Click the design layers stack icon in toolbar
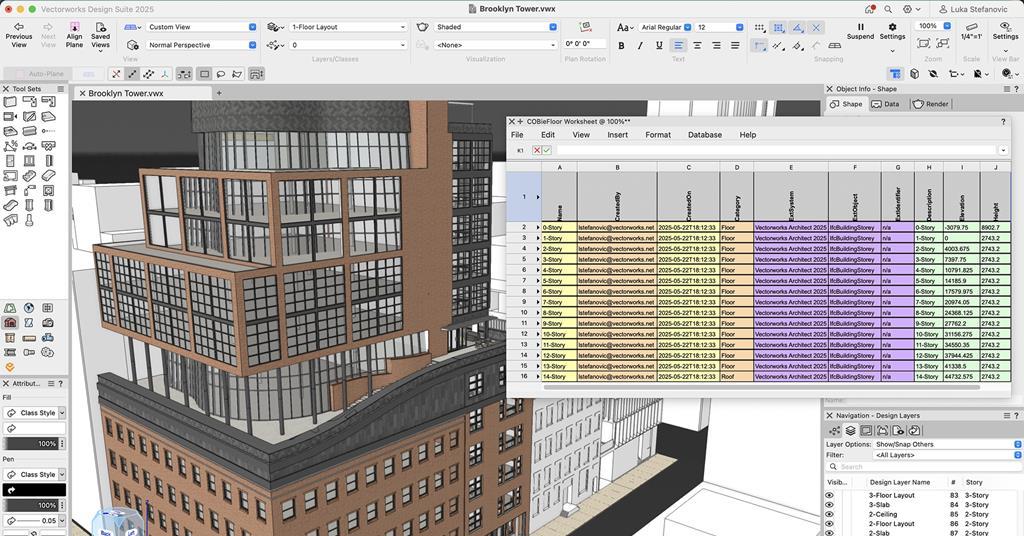This screenshot has width=1024, height=536. click(x=274, y=27)
